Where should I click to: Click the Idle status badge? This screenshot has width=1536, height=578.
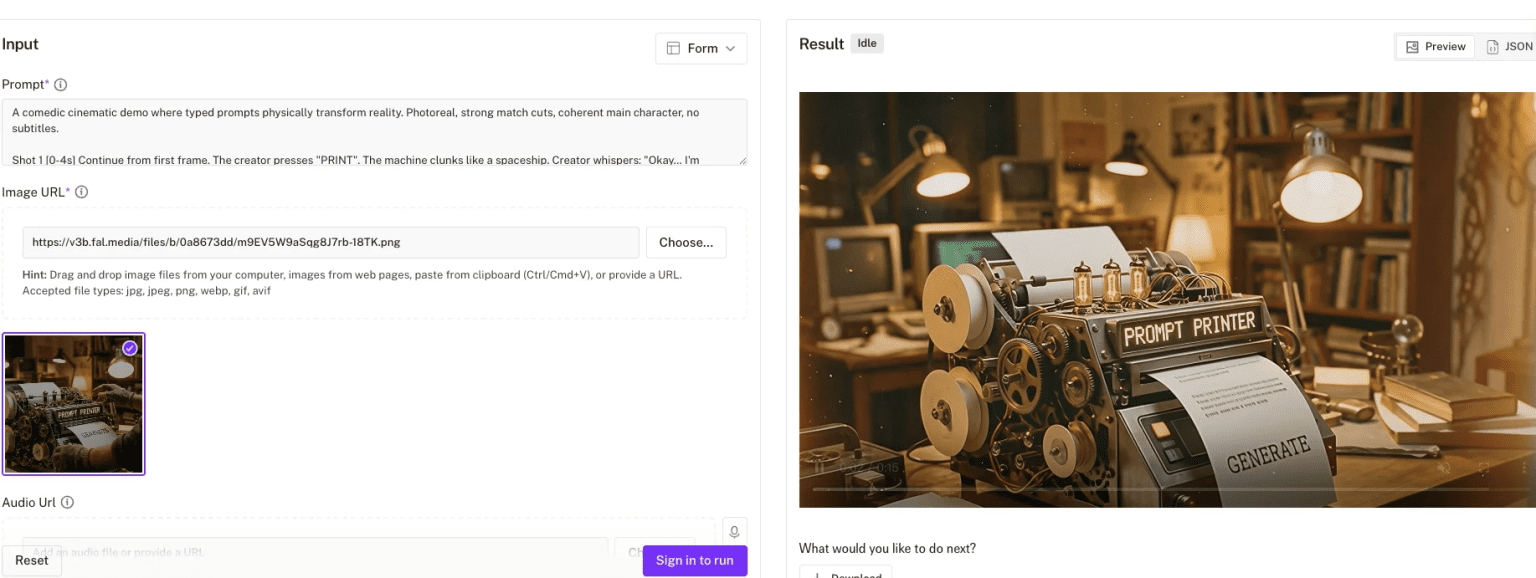tap(867, 44)
